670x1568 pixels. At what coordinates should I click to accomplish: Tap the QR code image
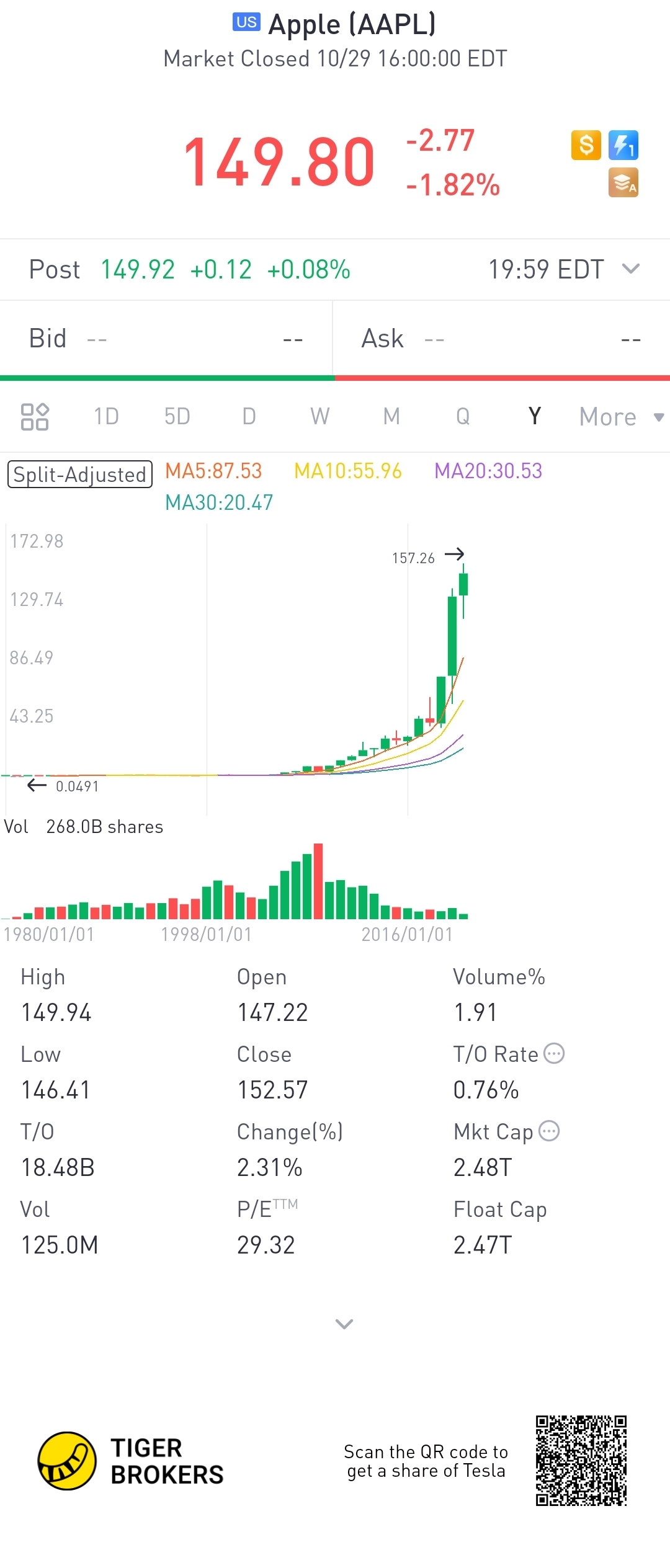581,1461
